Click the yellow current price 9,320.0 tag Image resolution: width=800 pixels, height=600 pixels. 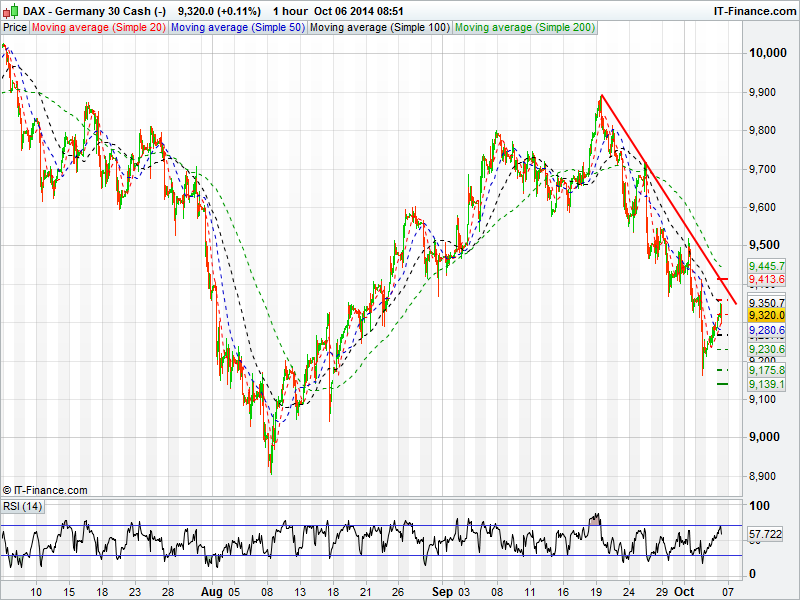coord(767,314)
